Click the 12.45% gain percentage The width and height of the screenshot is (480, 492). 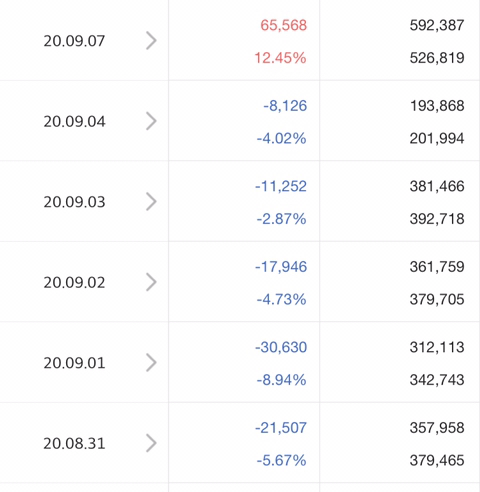[280, 58]
